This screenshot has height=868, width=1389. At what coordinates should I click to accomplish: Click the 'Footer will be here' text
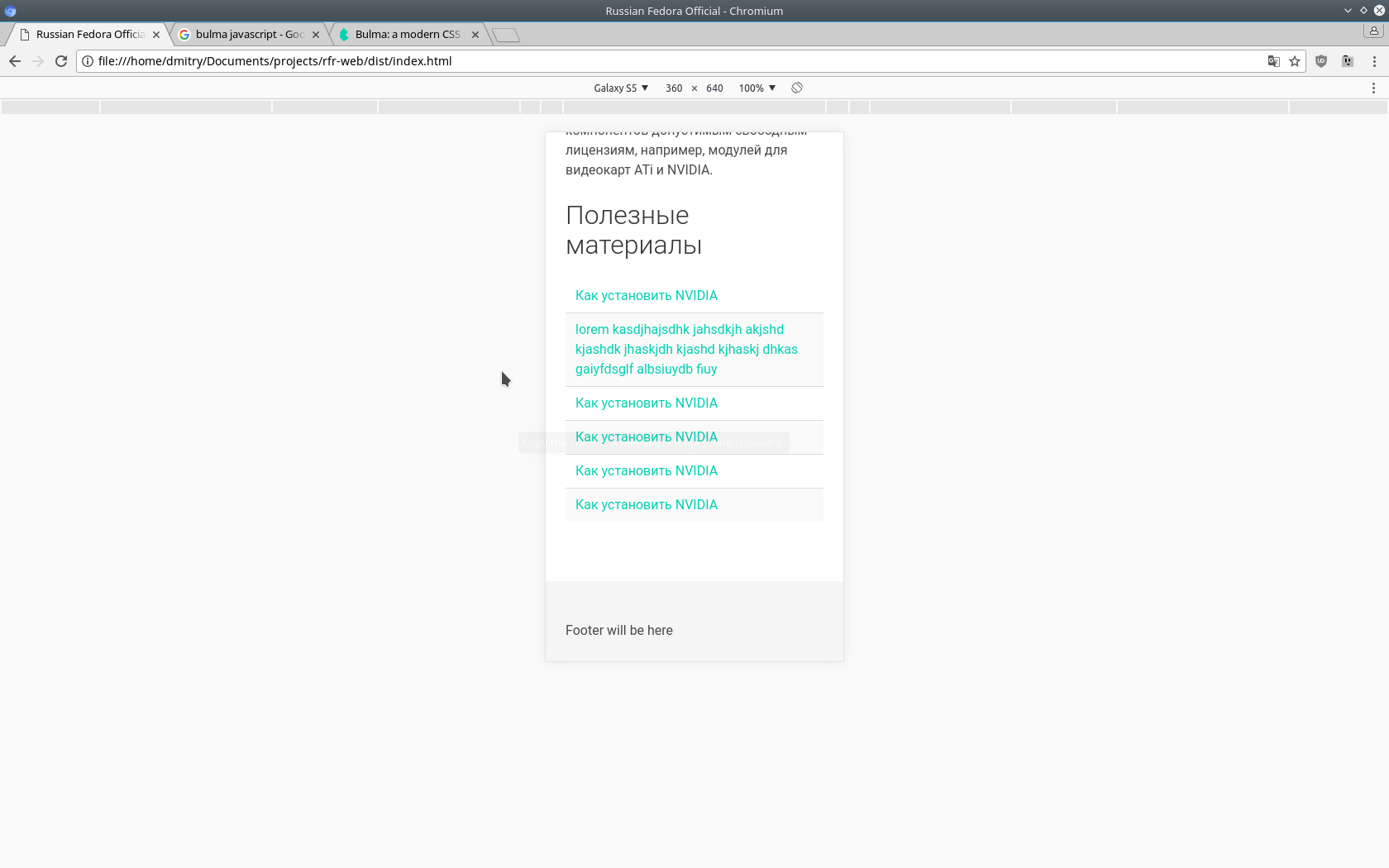point(619,631)
